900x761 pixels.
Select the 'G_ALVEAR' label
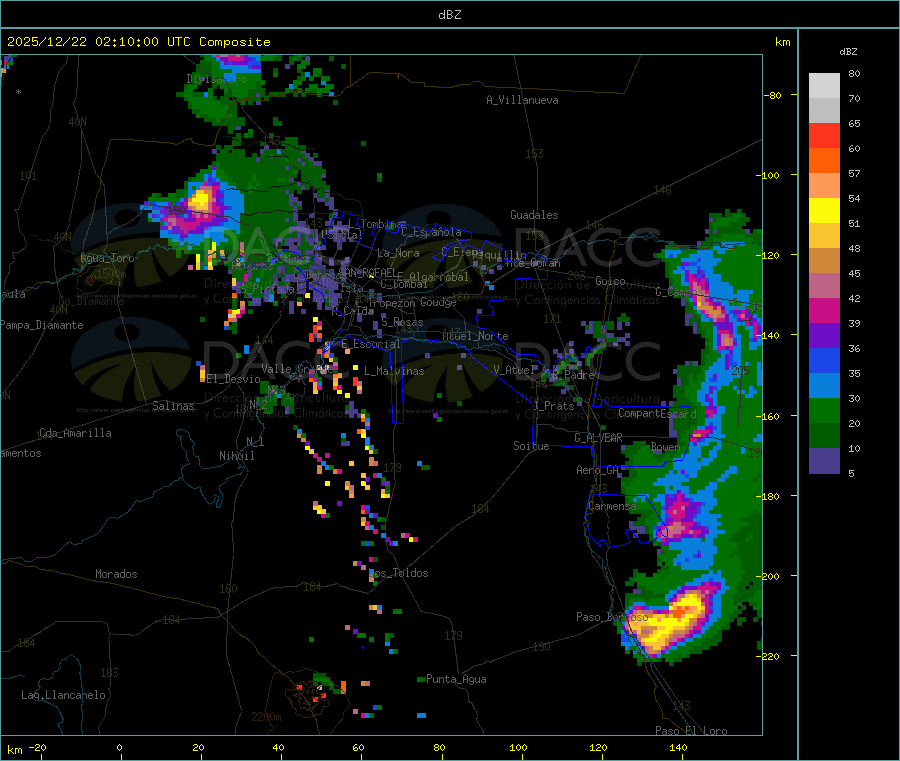[x=598, y=438]
